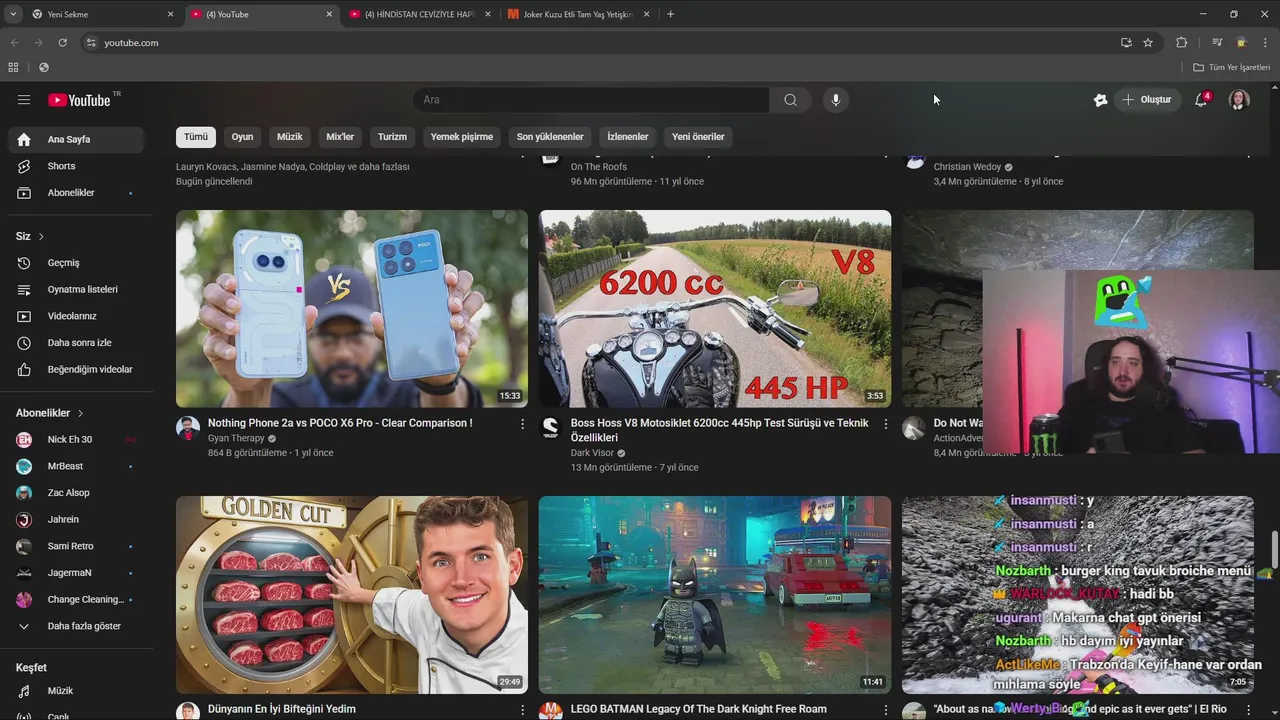Open the YouTube hamburger guide menu
The width and height of the screenshot is (1280, 720).
click(x=24, y=100)
